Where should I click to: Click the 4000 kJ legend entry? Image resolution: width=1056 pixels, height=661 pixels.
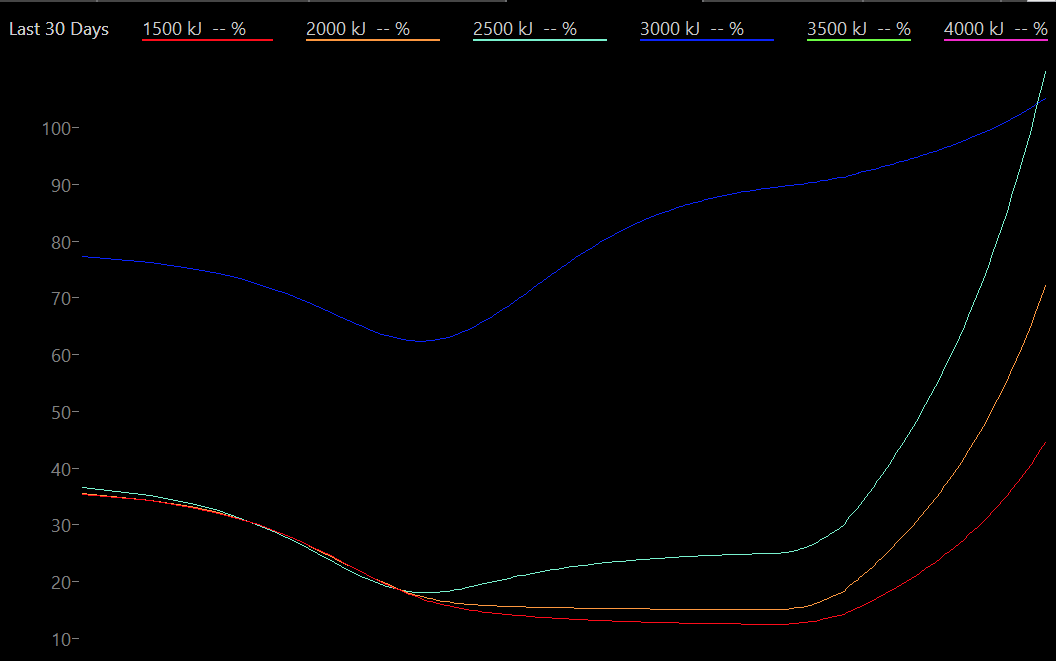point(995,29)
